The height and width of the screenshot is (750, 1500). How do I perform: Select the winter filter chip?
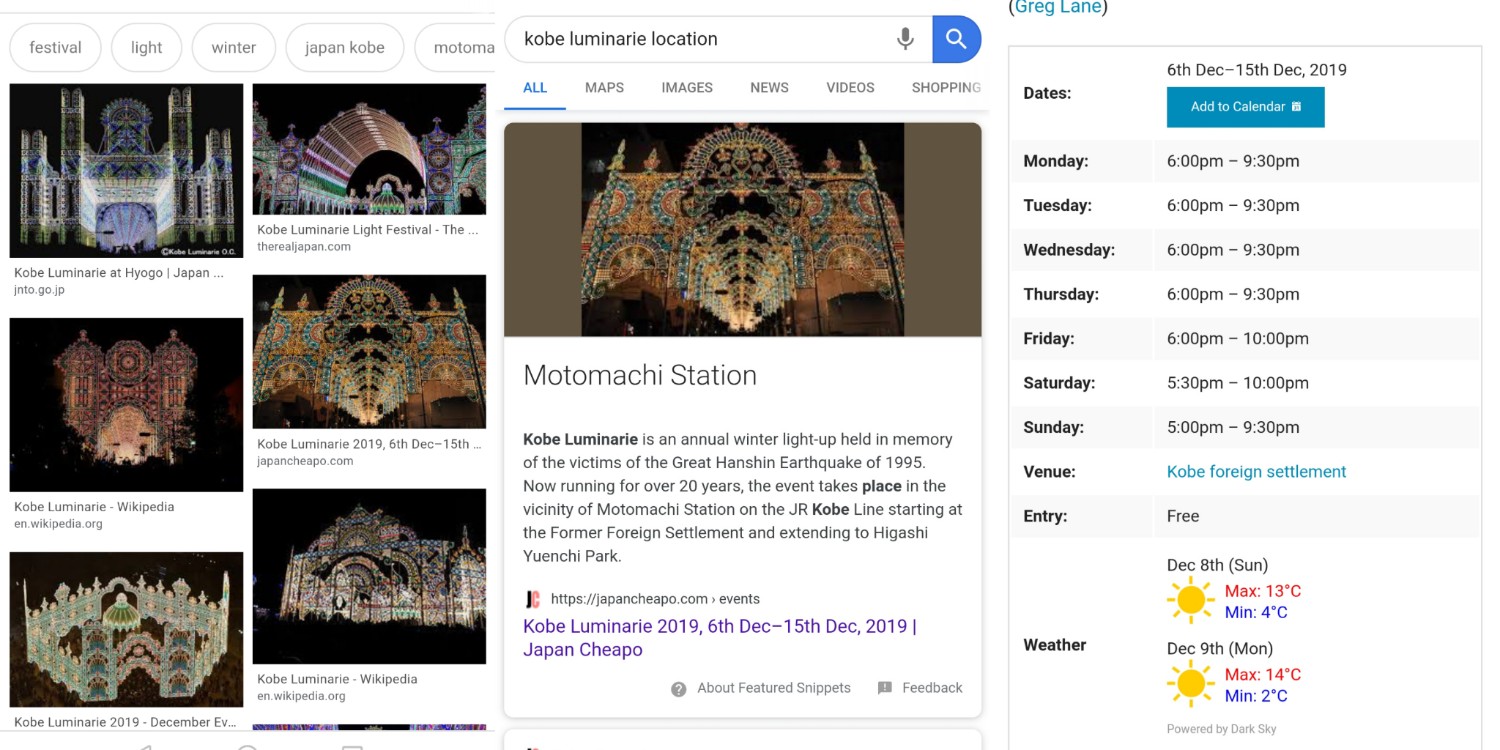(x=233, y=47)
